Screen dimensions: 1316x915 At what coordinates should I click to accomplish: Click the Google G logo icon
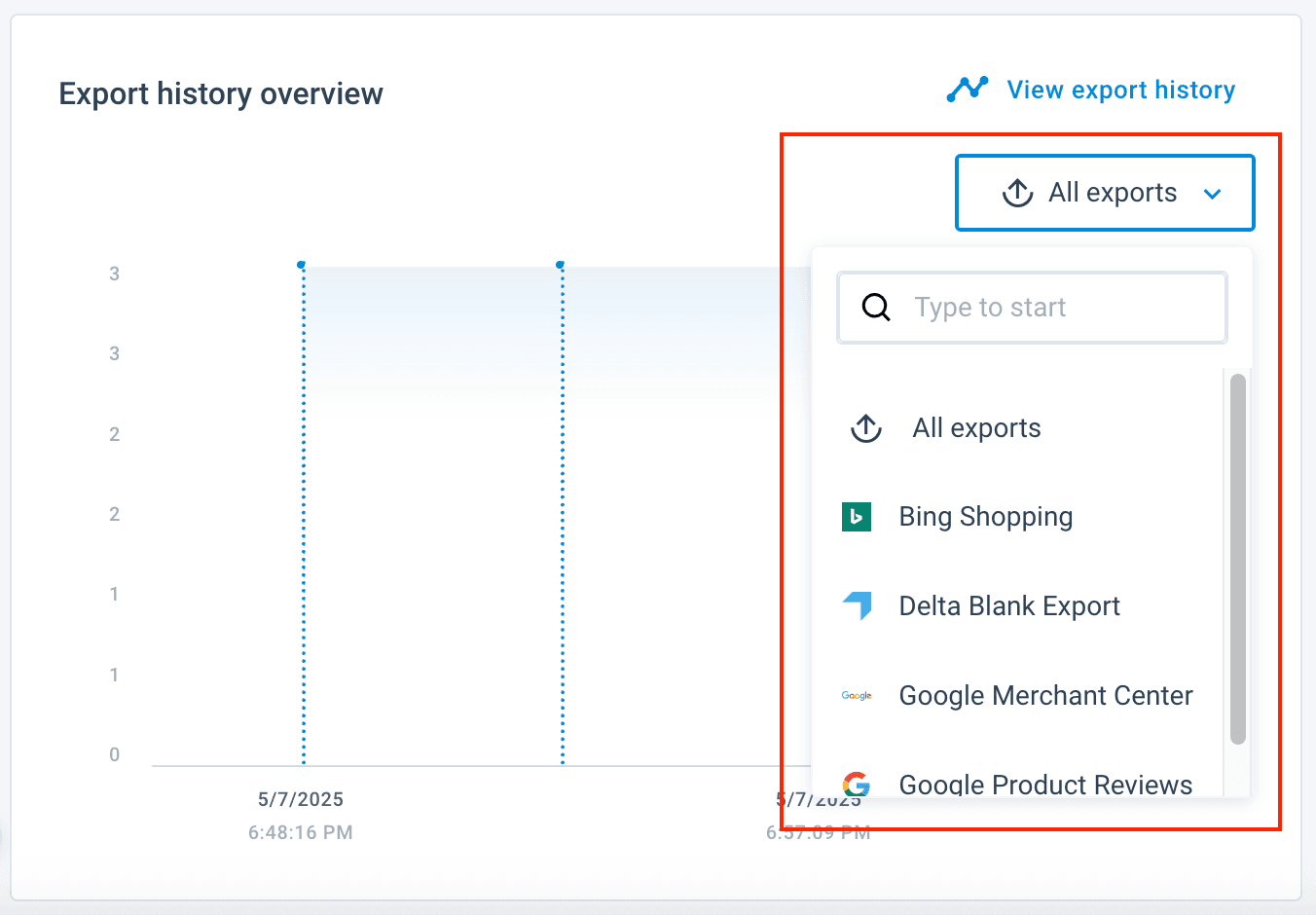[857, 784]
